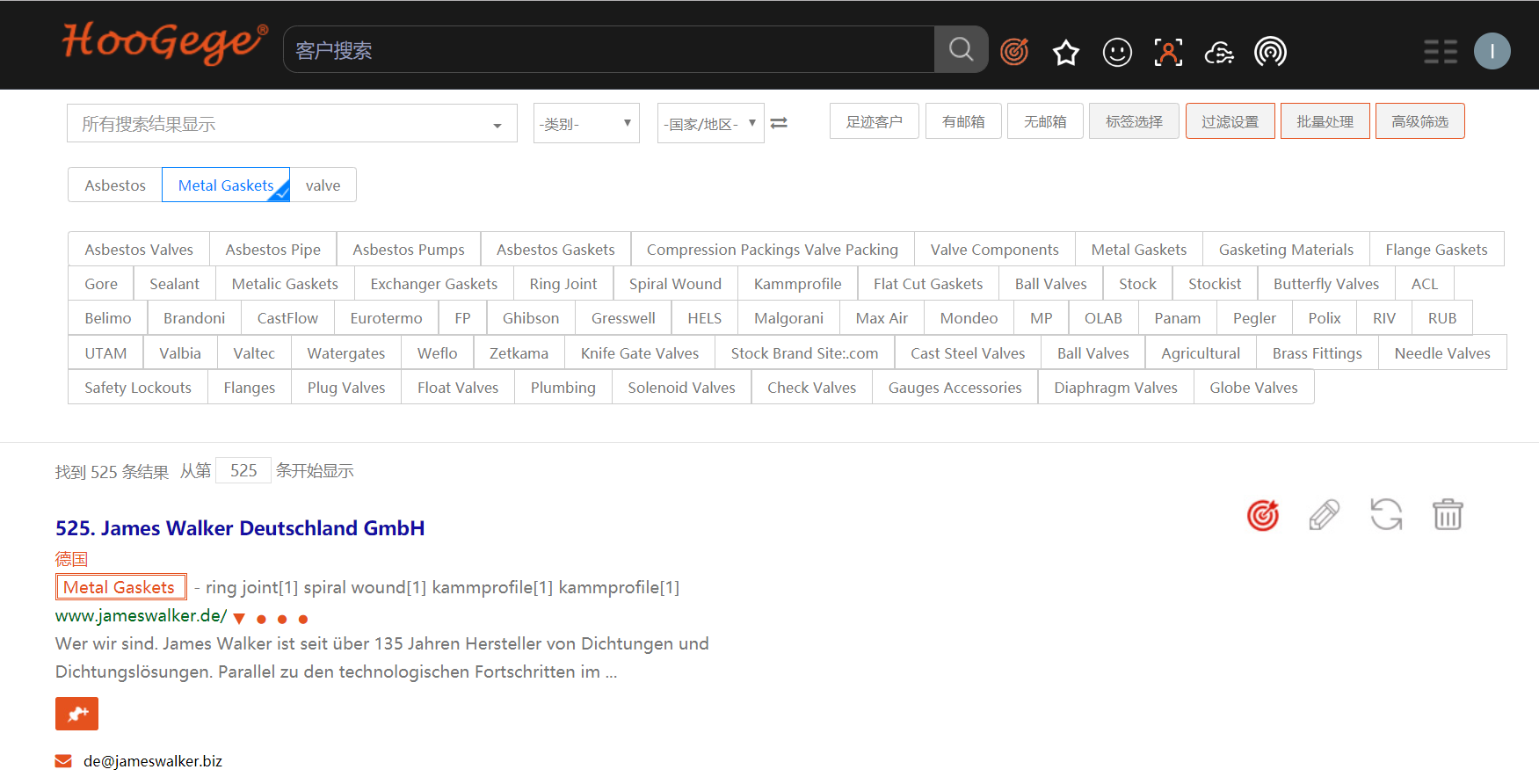Image resolution: width=1539 pixels, height=784 pixels.
Task: Choose the Safety Lockouts keyword
Action: coord(137,388)
